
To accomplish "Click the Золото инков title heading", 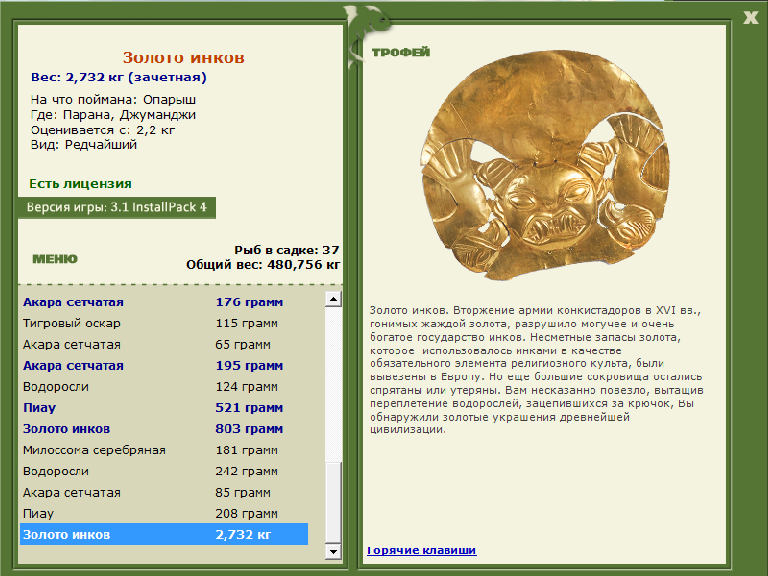I will (183, 57).
